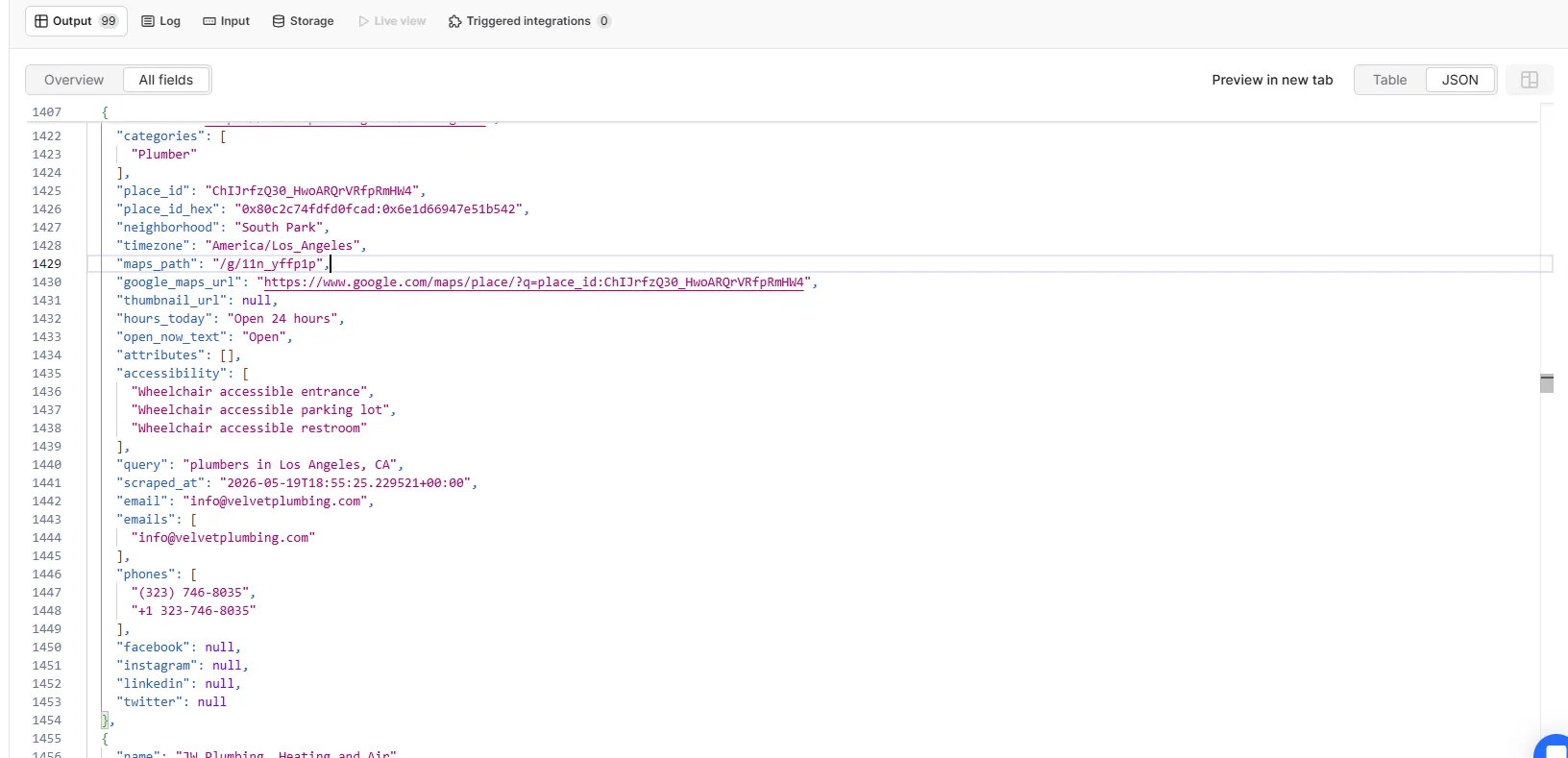Open the chat widget bubble
Viewport: 1568px width, 758px height.
point(1554,747)
